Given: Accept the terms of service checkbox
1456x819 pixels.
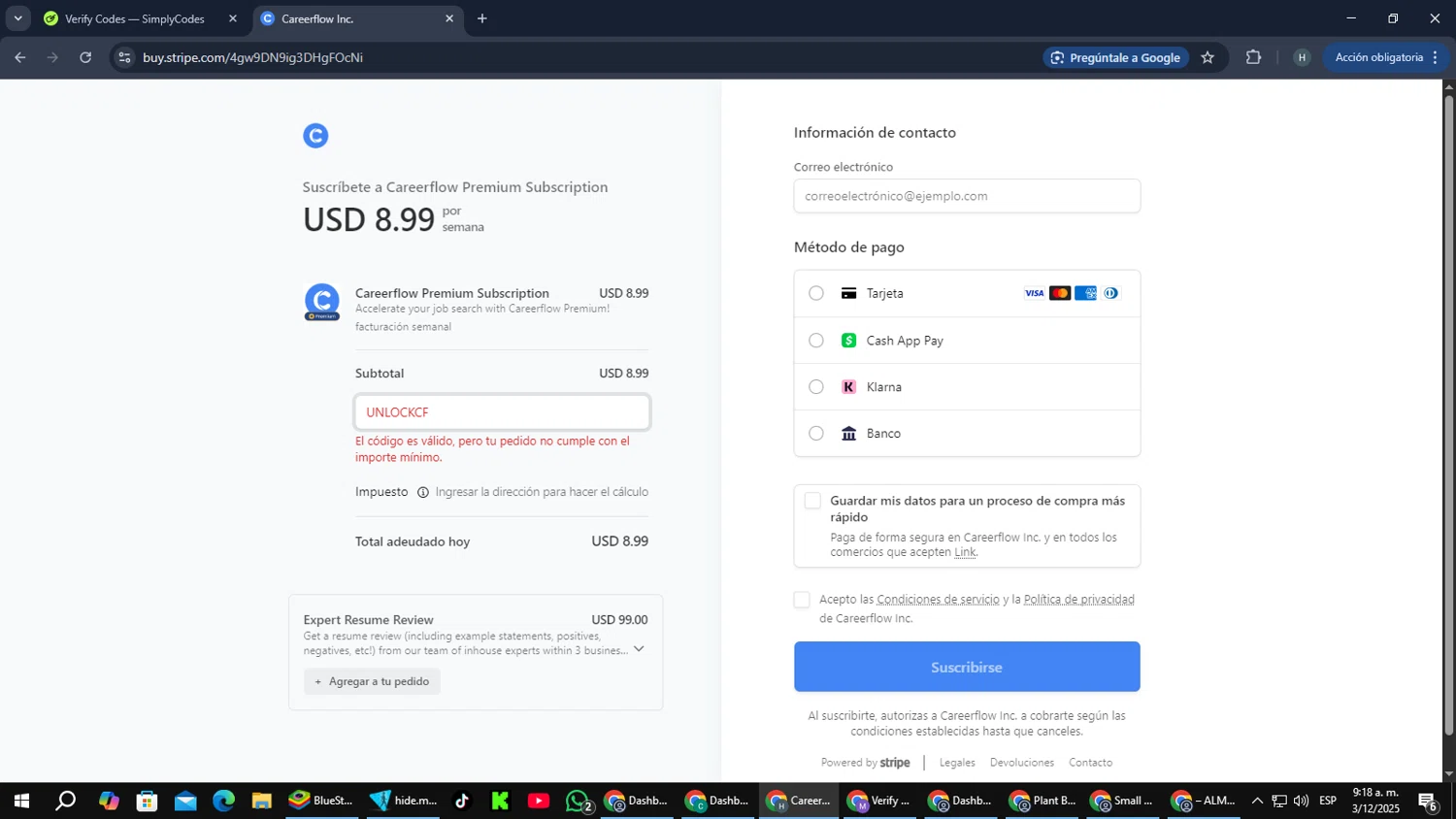Looking at the screenshot, I should 802,600.
